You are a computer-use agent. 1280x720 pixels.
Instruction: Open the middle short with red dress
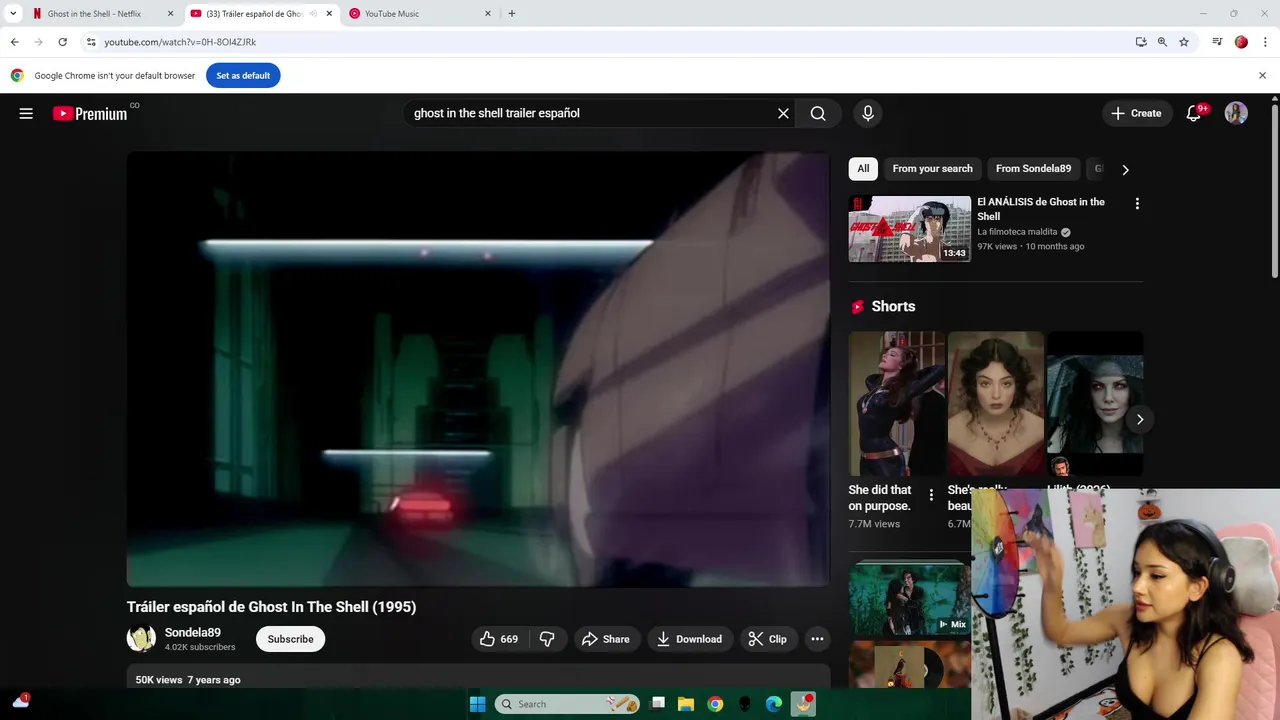(995, 404)
